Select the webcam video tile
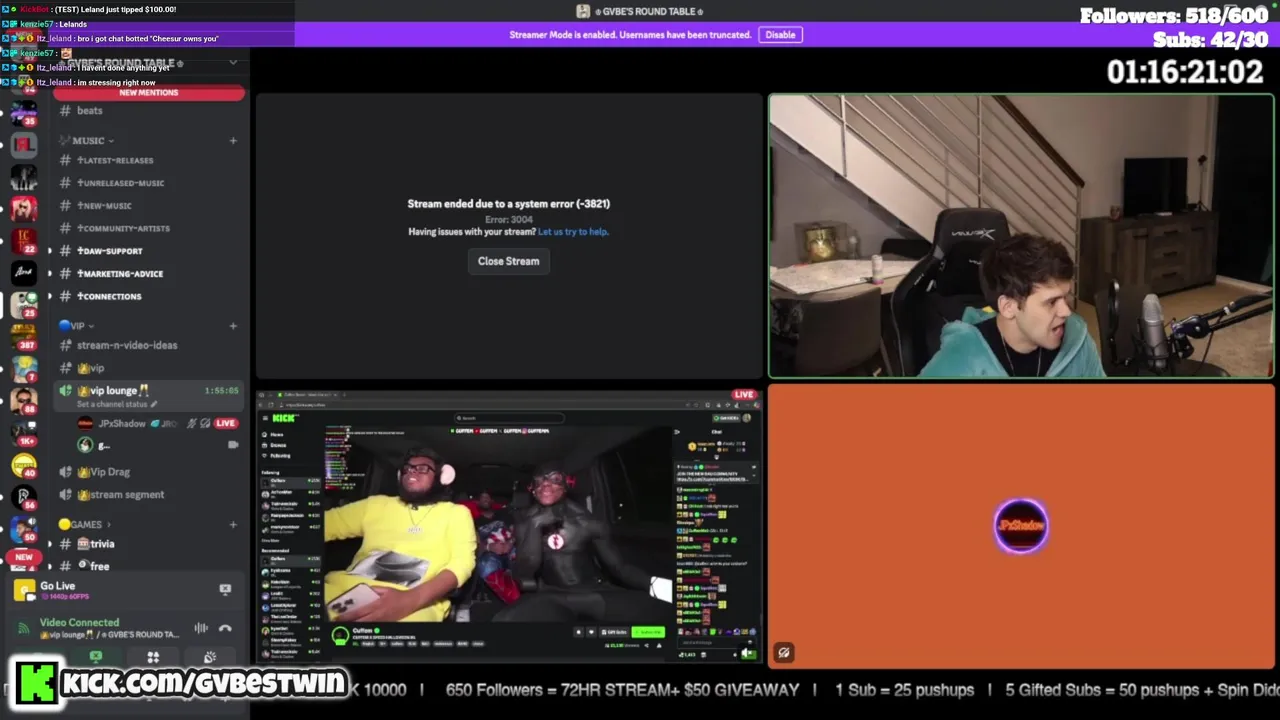This screenshot has height=720, width=1280. (x=1021, y=236)
